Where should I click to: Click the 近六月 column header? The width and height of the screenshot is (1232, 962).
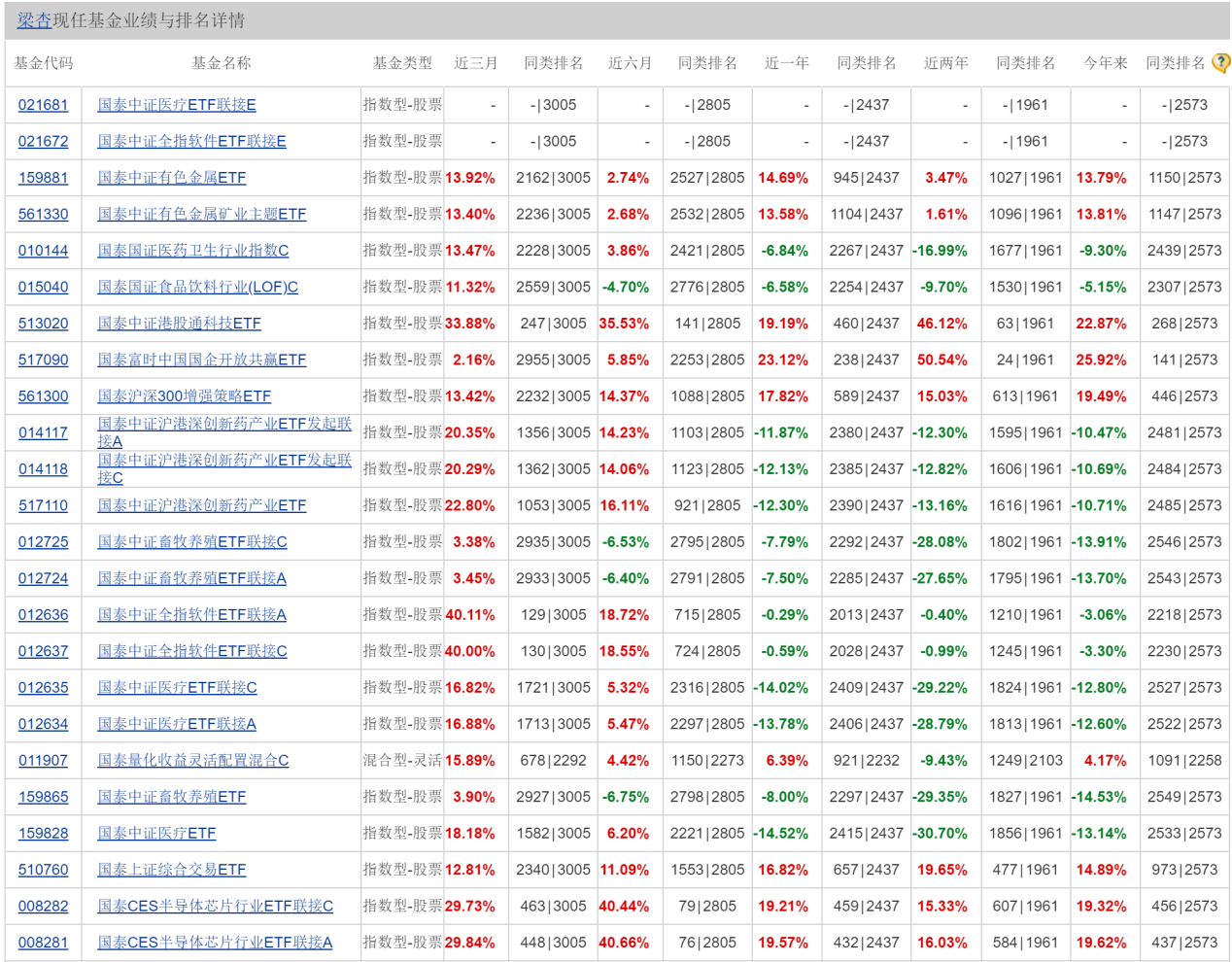[x=630, y=63]
